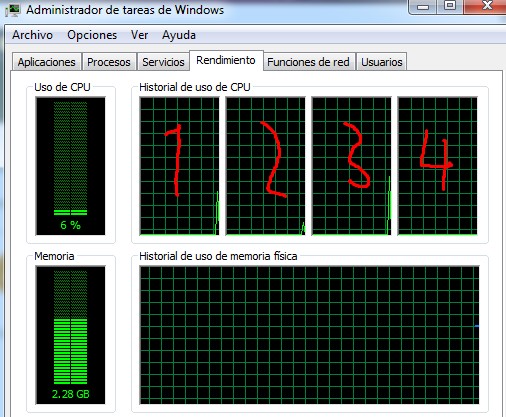The width and height of the screenshot is (506, 417).
Task: Click the Uso de CPU 6% meter
Action: pyautogui.click(x=70, y=166)
